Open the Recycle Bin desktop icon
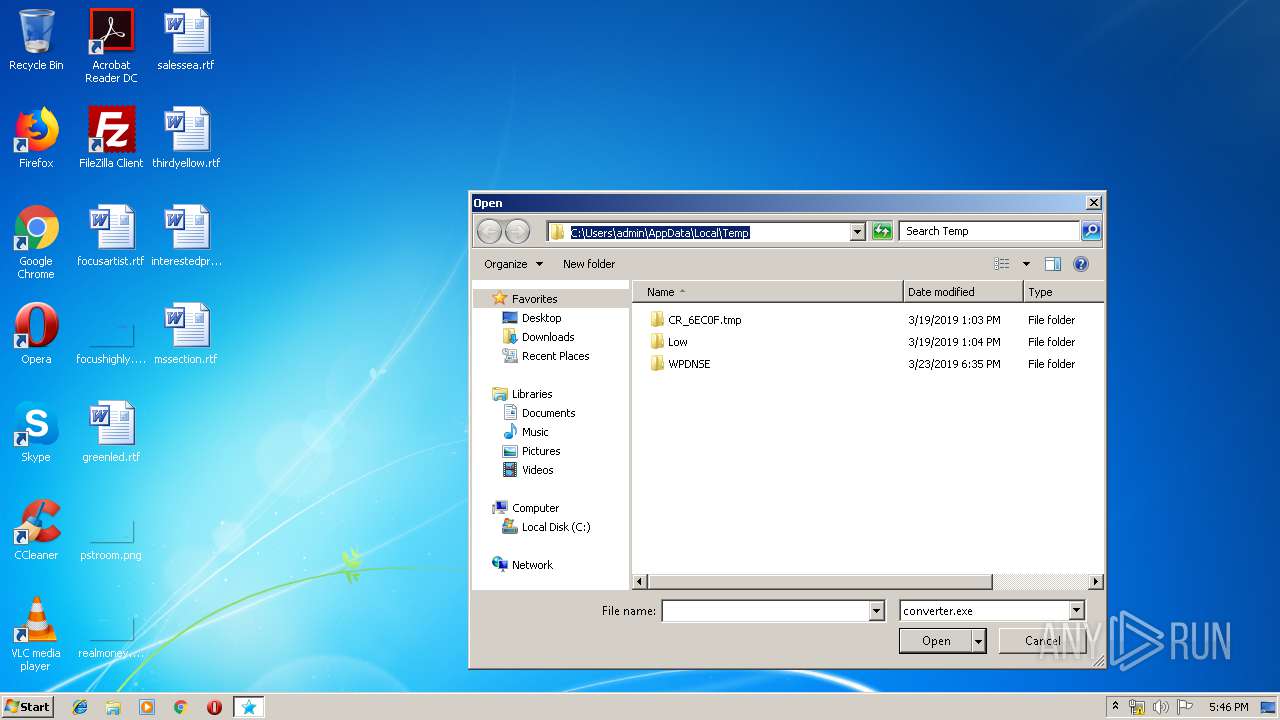 [36, 40]
